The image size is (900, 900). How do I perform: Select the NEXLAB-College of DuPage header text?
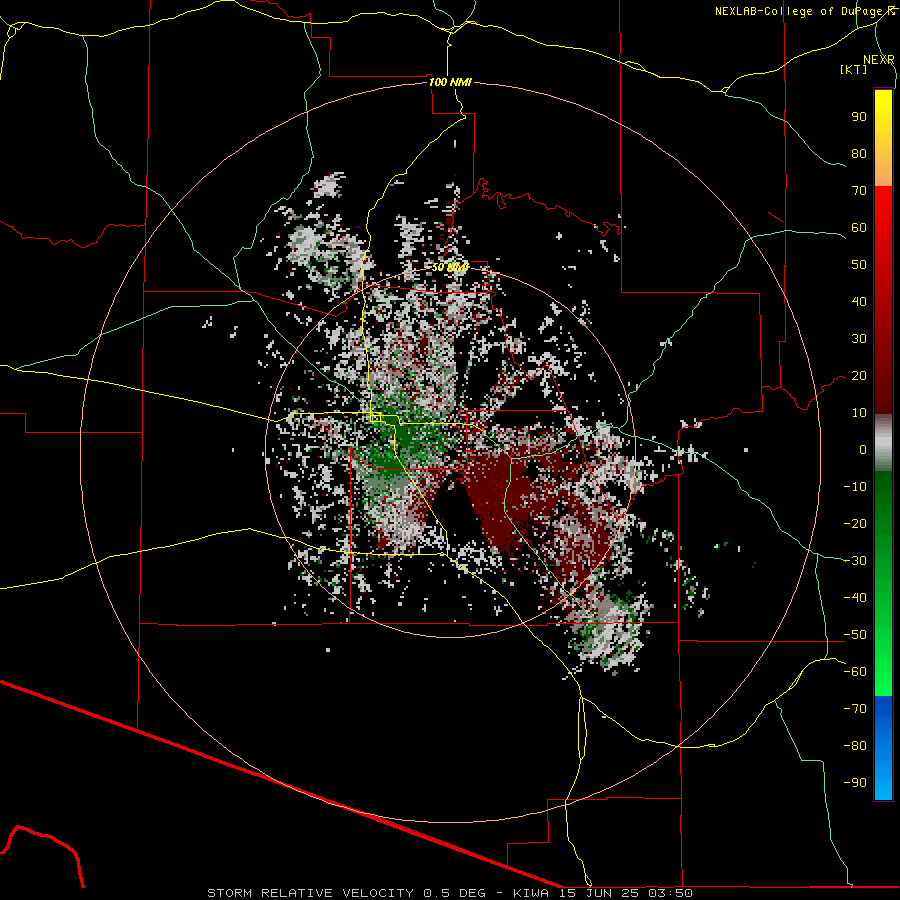(804, 11)
